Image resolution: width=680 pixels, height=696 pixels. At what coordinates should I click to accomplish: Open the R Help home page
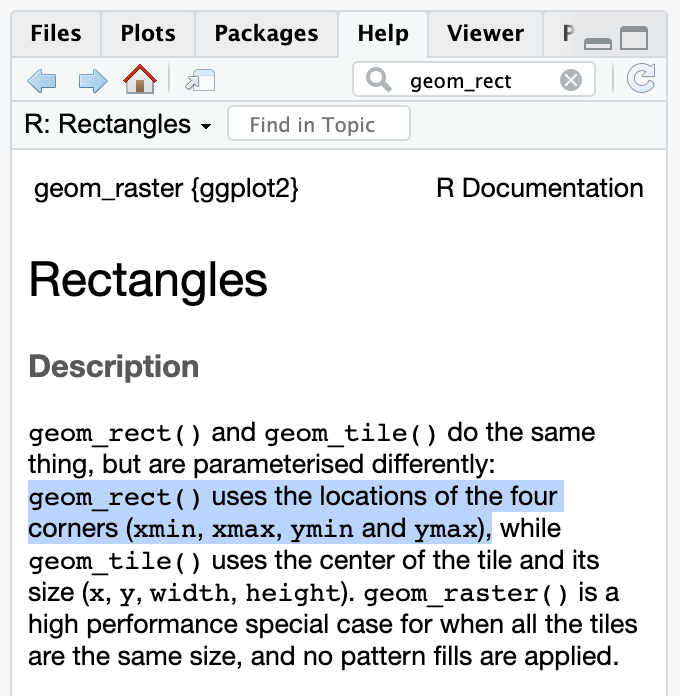tap(139, 79)
